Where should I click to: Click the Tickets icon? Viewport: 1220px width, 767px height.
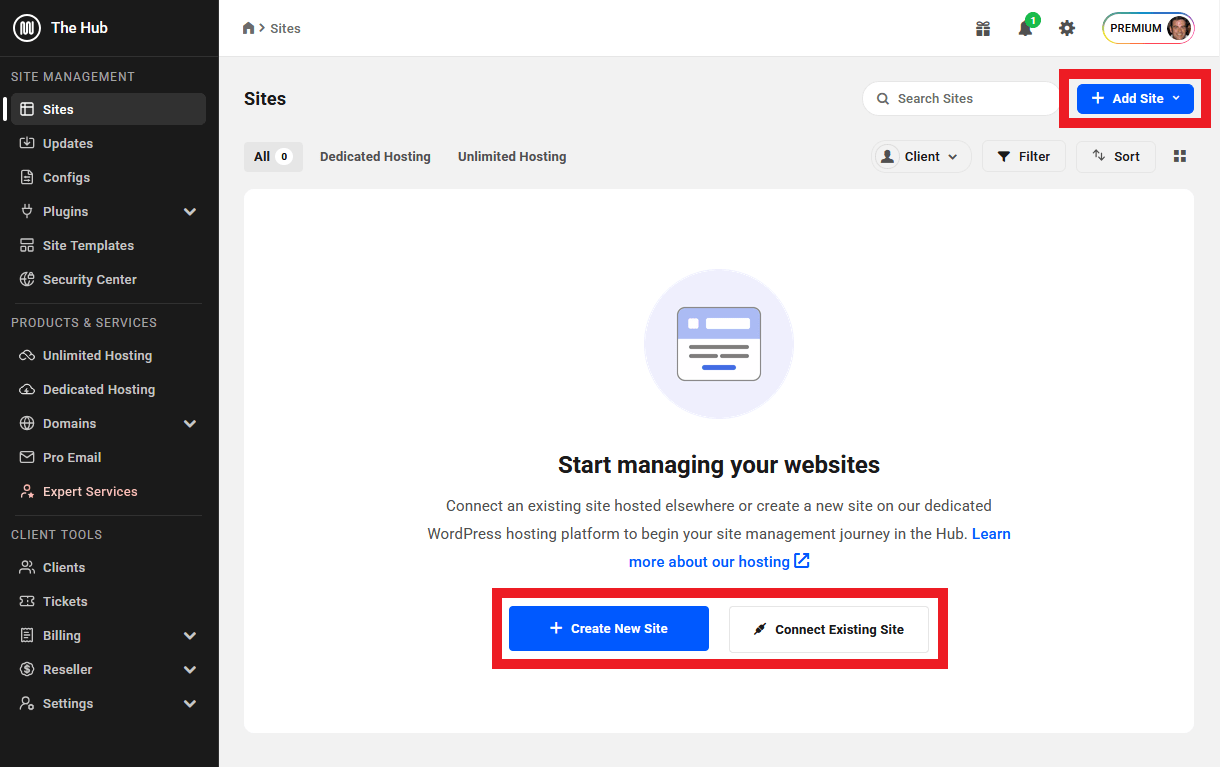[x=27, y=601]
